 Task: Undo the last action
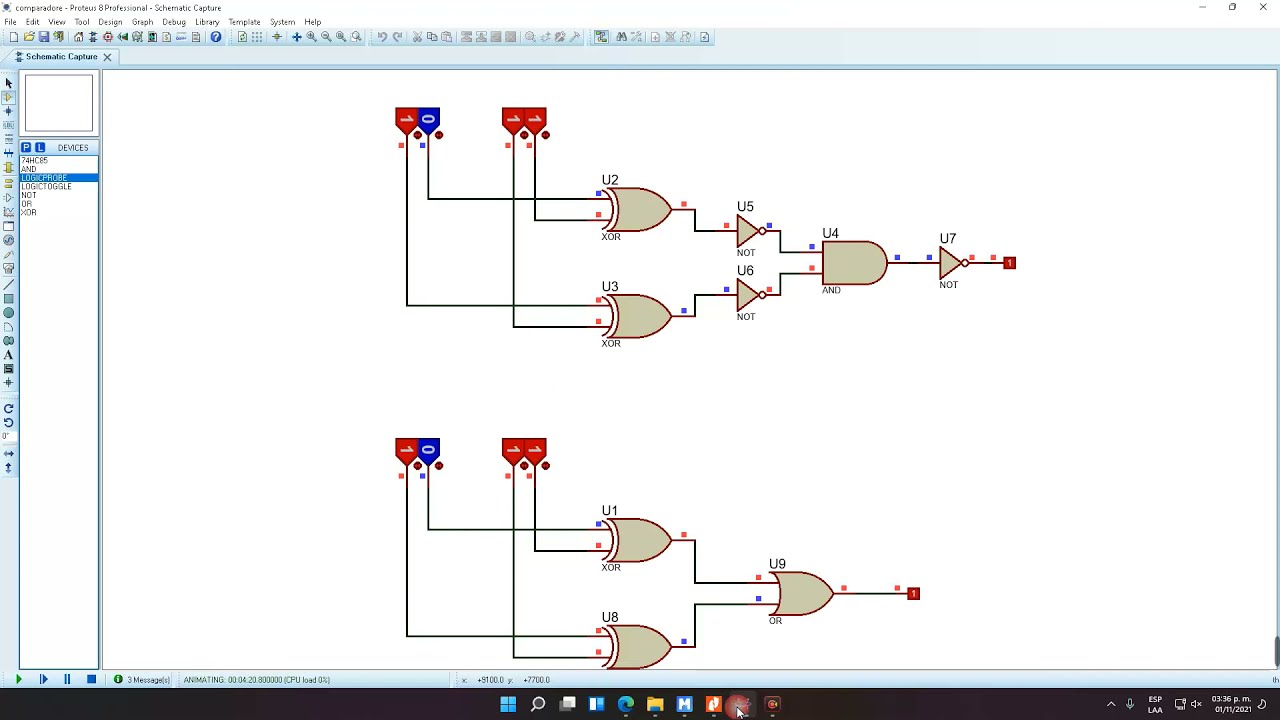(382, 37)
